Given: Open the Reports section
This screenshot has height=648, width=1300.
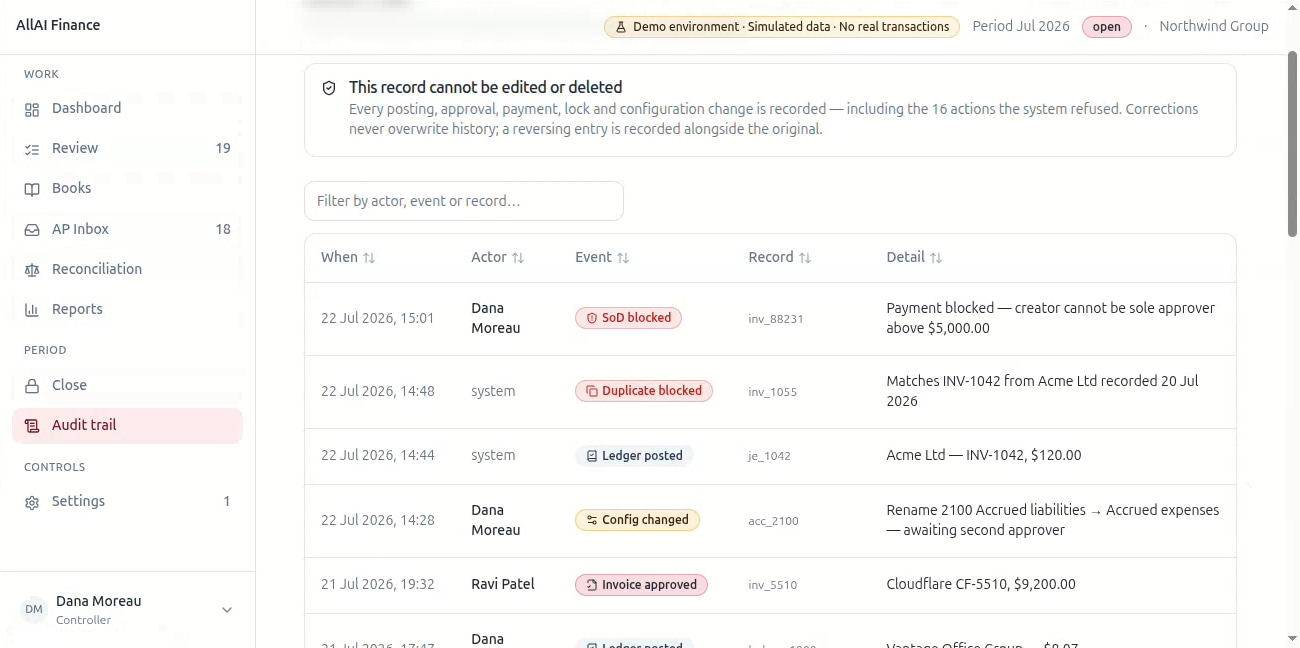Looking at the screenshot, I should coord(127,309).
